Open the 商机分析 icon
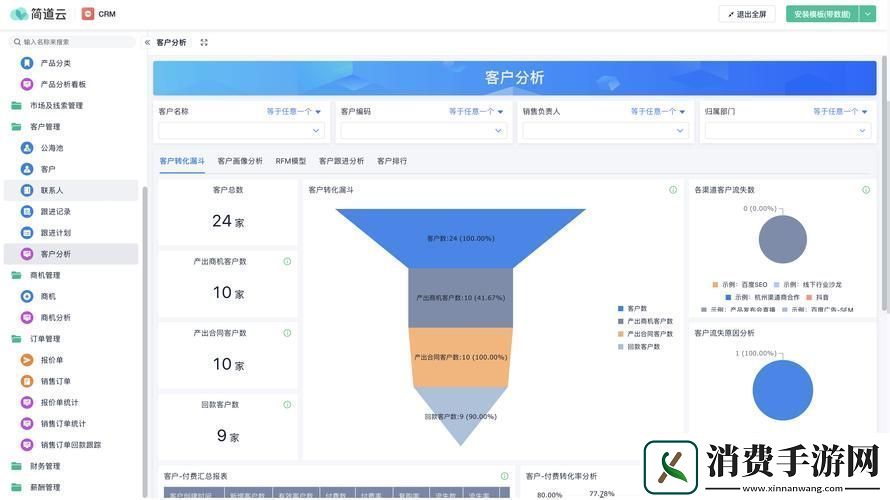890x500 pixels. click(x=27, y=317)
